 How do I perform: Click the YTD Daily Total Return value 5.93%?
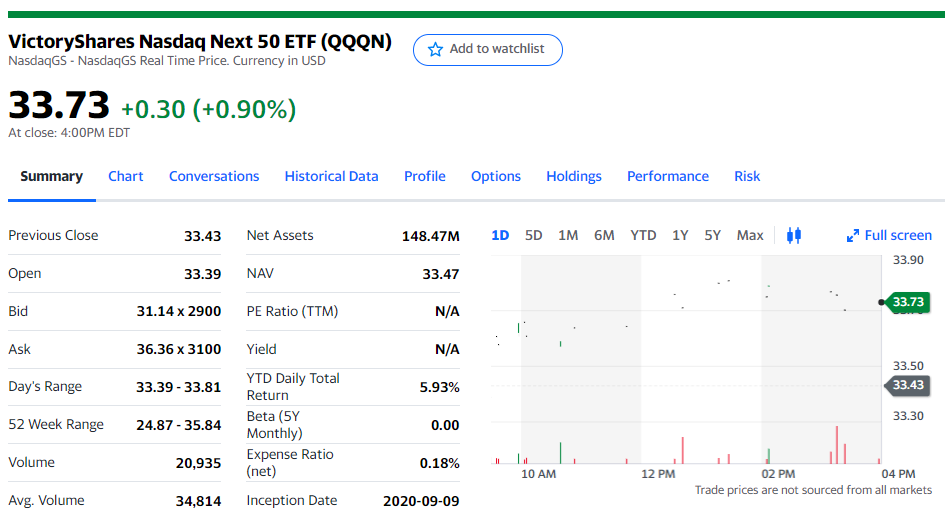click(x=439, y=387)
